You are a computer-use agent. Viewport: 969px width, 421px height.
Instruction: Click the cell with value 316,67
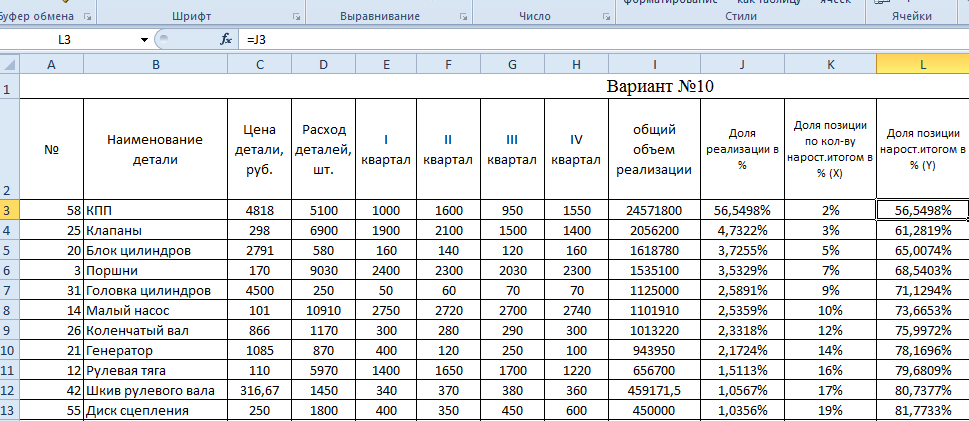tap(260, 391)
